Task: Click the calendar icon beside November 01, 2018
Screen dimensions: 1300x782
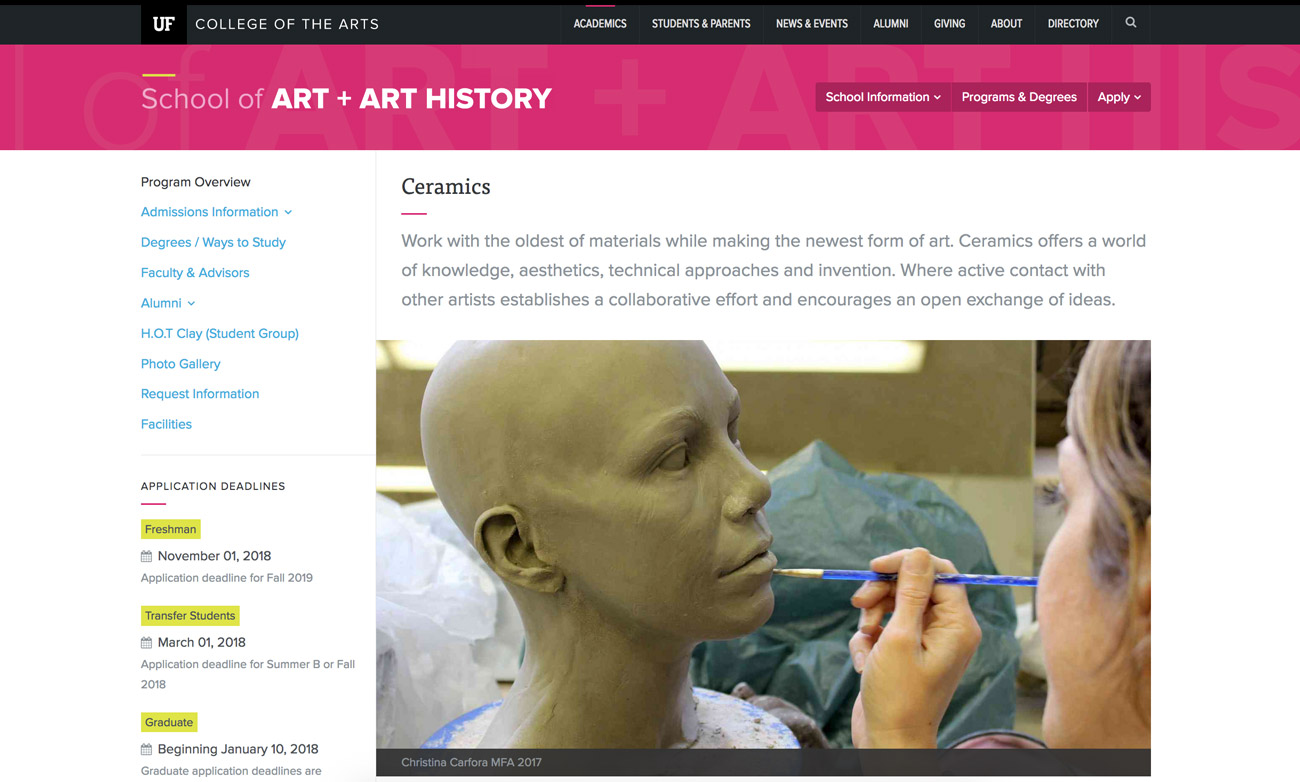Action: pyautogui.click(x=148, y=556)
